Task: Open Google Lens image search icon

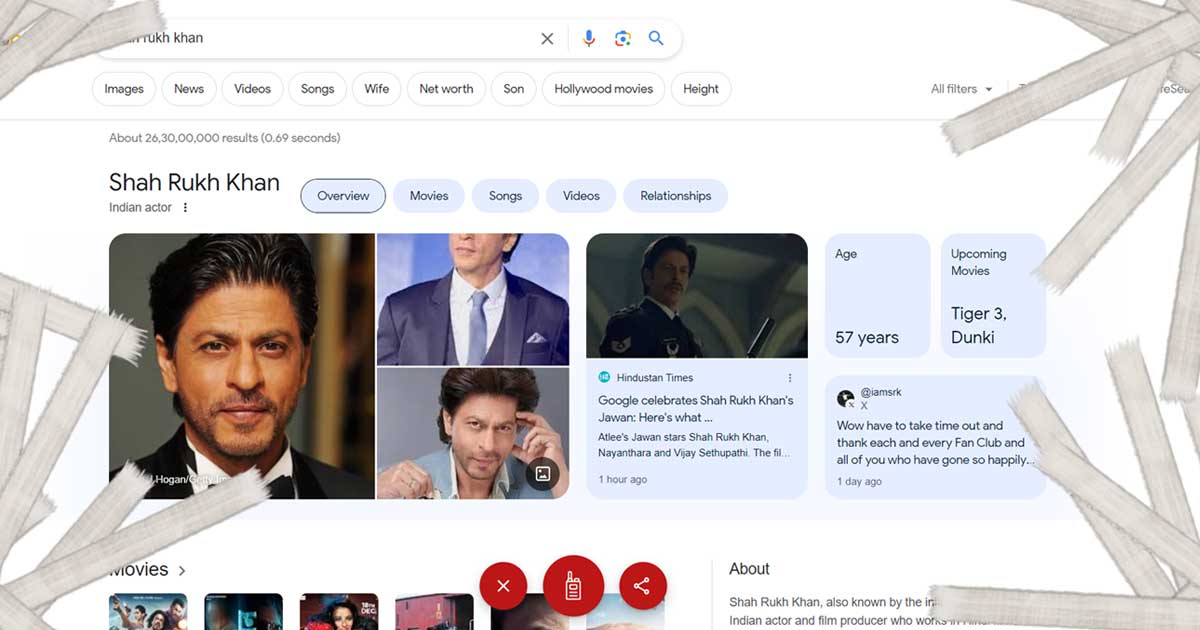Action: coord(623,39)
